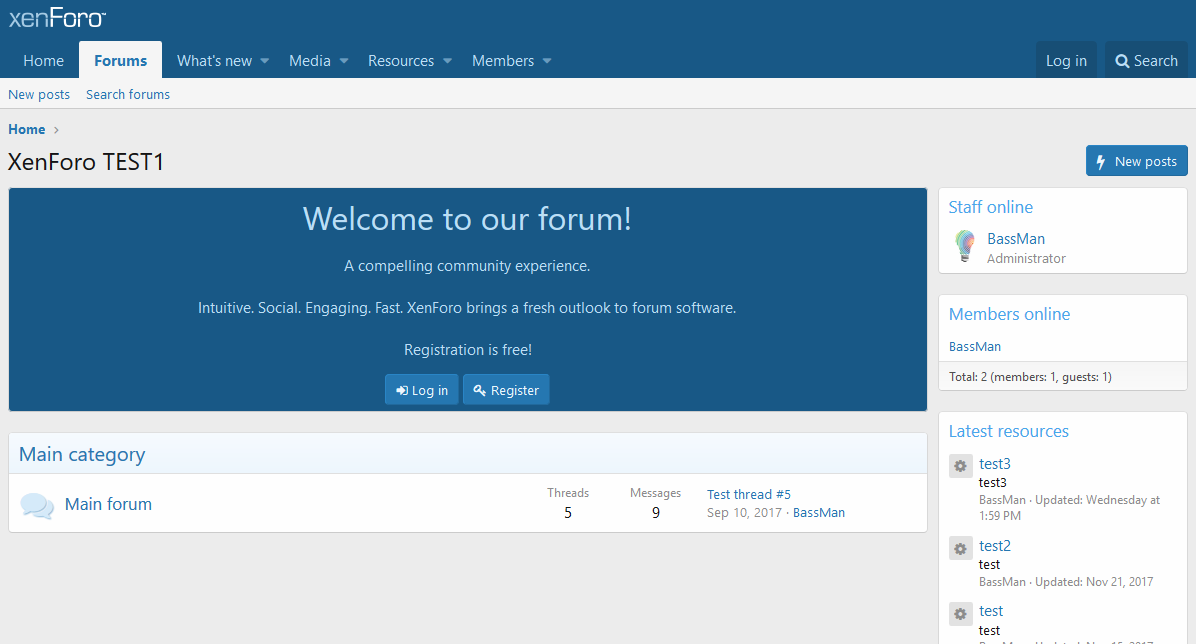
Task: Open the Main forum link
Action: click(108, 504)
